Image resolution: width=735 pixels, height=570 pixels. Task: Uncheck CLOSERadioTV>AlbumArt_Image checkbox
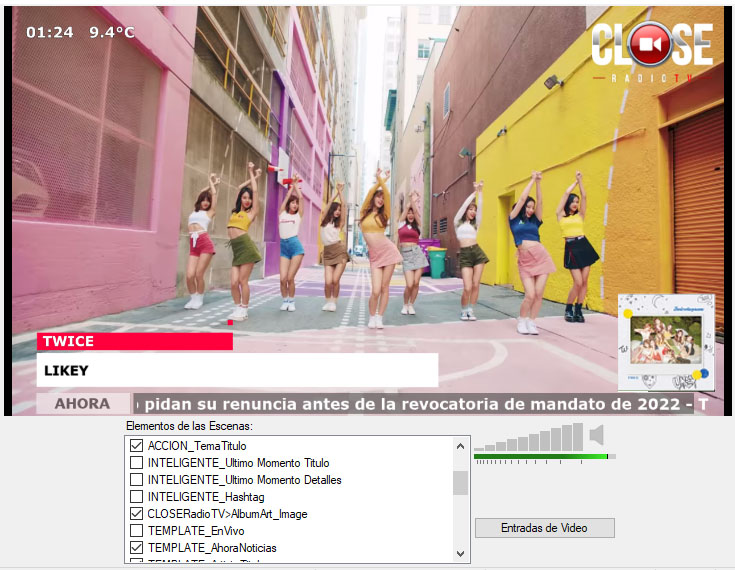(136, 513)
